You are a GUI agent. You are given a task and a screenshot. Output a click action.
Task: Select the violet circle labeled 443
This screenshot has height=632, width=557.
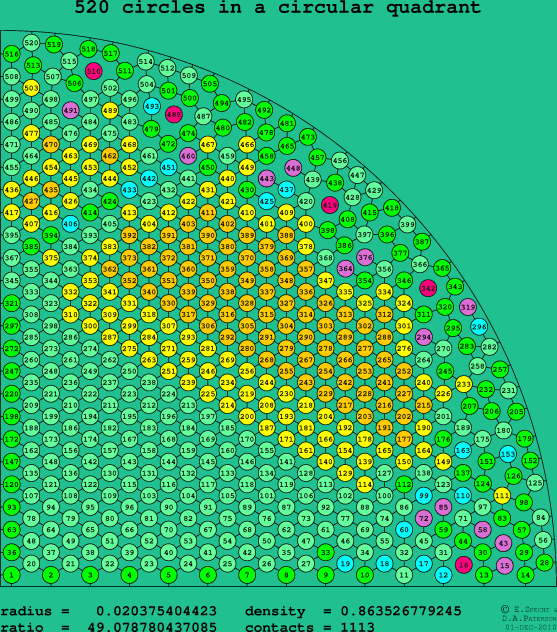266,178
